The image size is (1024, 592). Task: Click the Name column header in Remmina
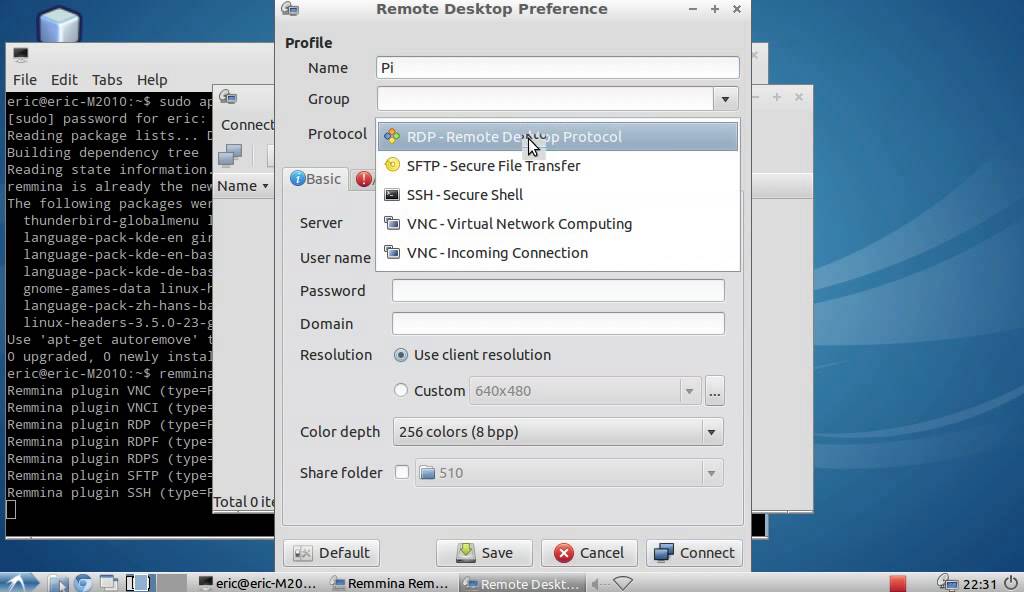pyautogui.click(x=243, y=186)
